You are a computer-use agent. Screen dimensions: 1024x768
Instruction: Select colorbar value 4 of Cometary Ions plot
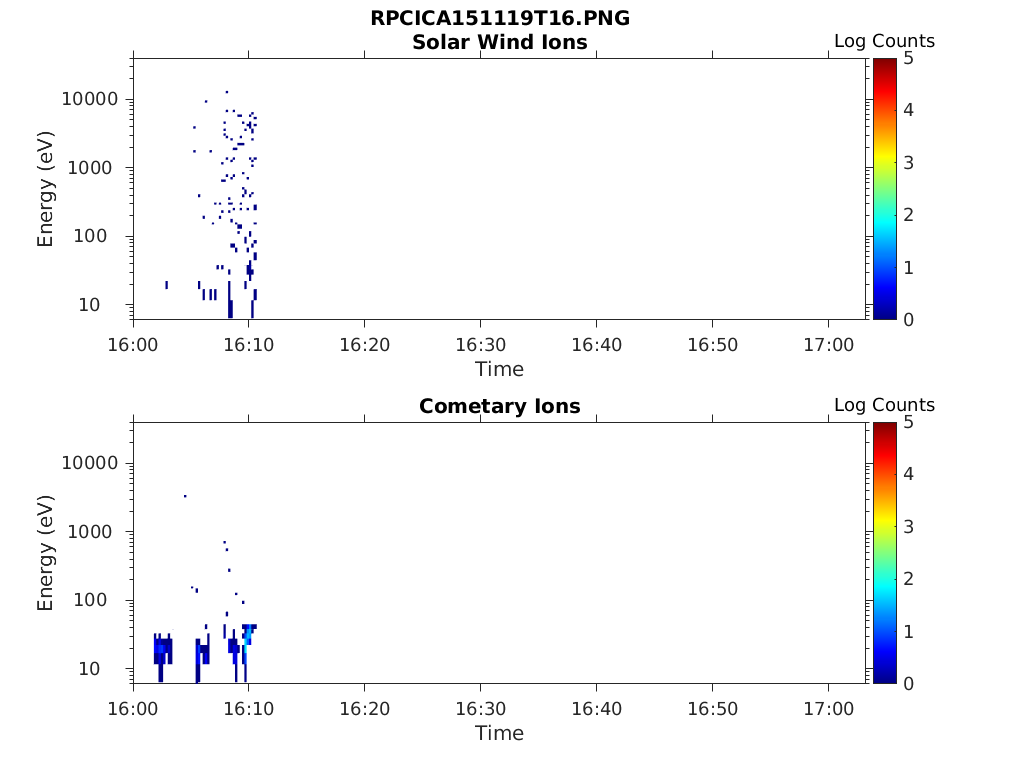coord(908,474)
